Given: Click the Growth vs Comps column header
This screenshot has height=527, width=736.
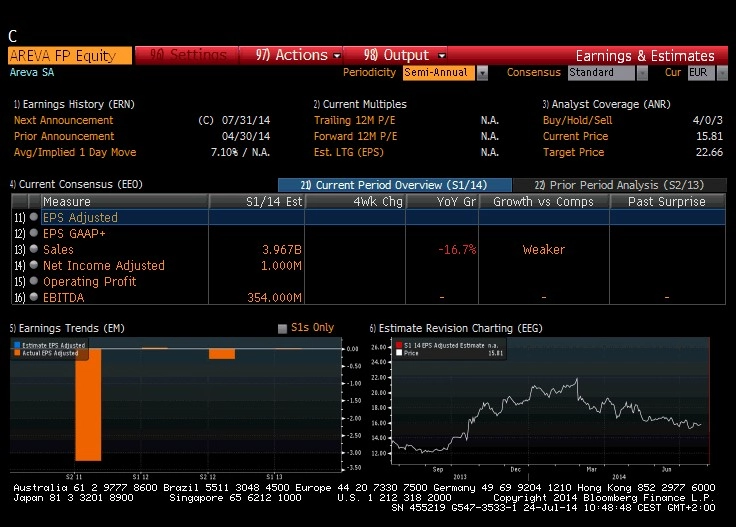Looking at the screenshot, I should (x=544, y=202).
